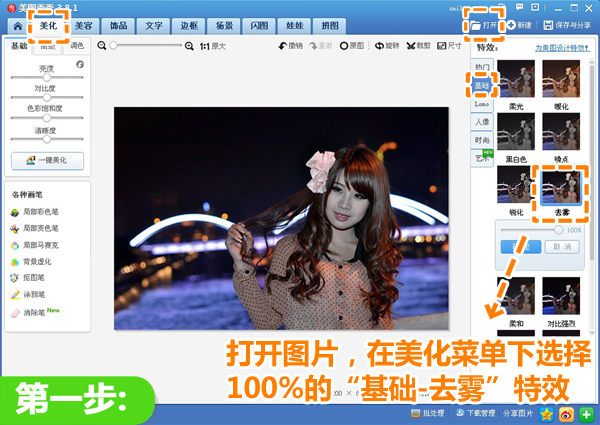Select the 娃娃 tab

point(295,26)
